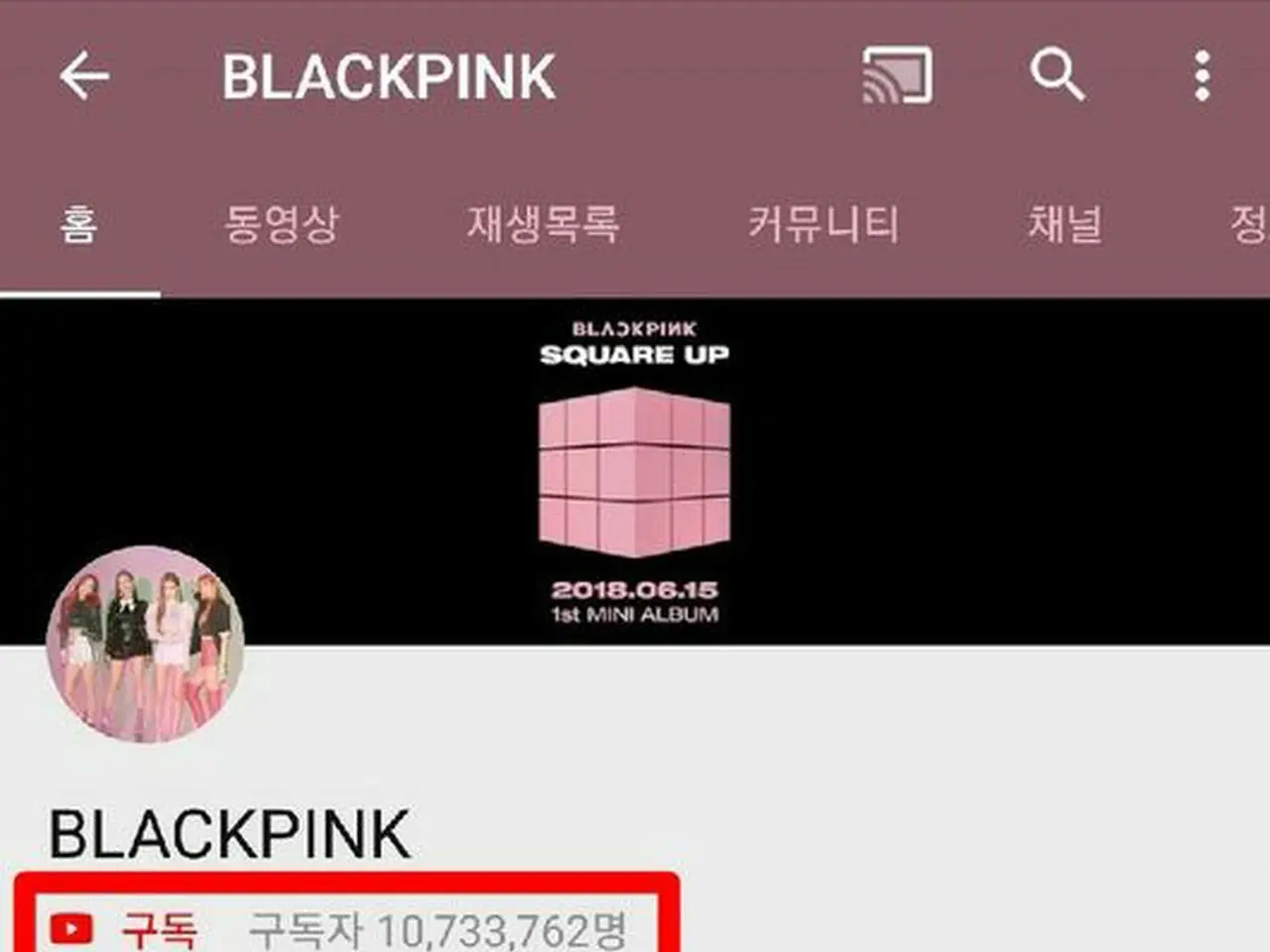Switch to the 채널 tab
This screenshot has height=952, width=1270.
point(1065,224)
